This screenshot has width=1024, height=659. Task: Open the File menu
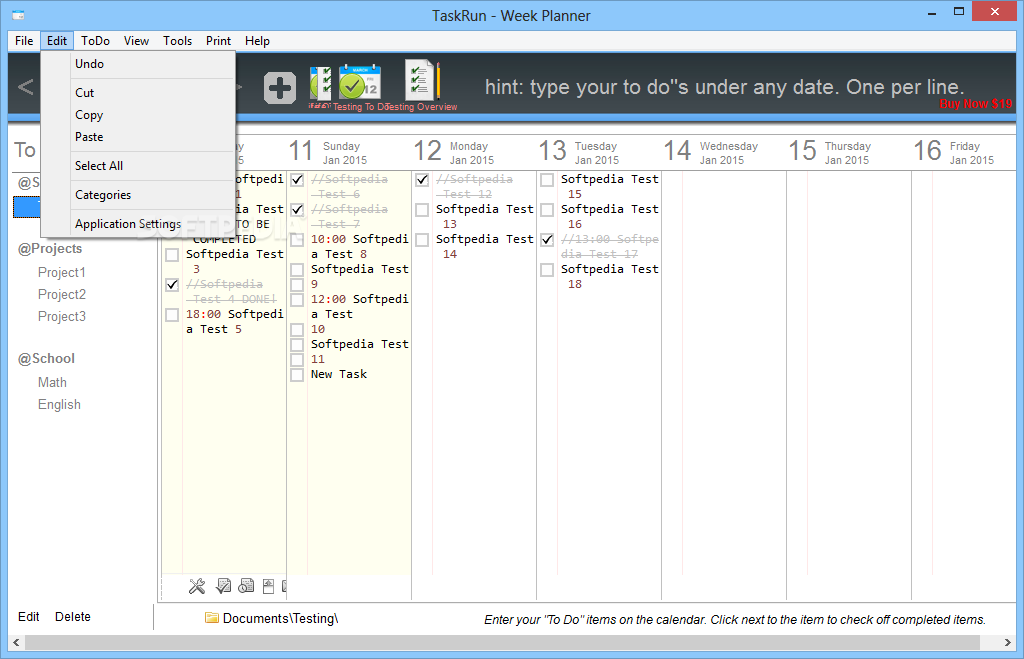tap(24, 40)
